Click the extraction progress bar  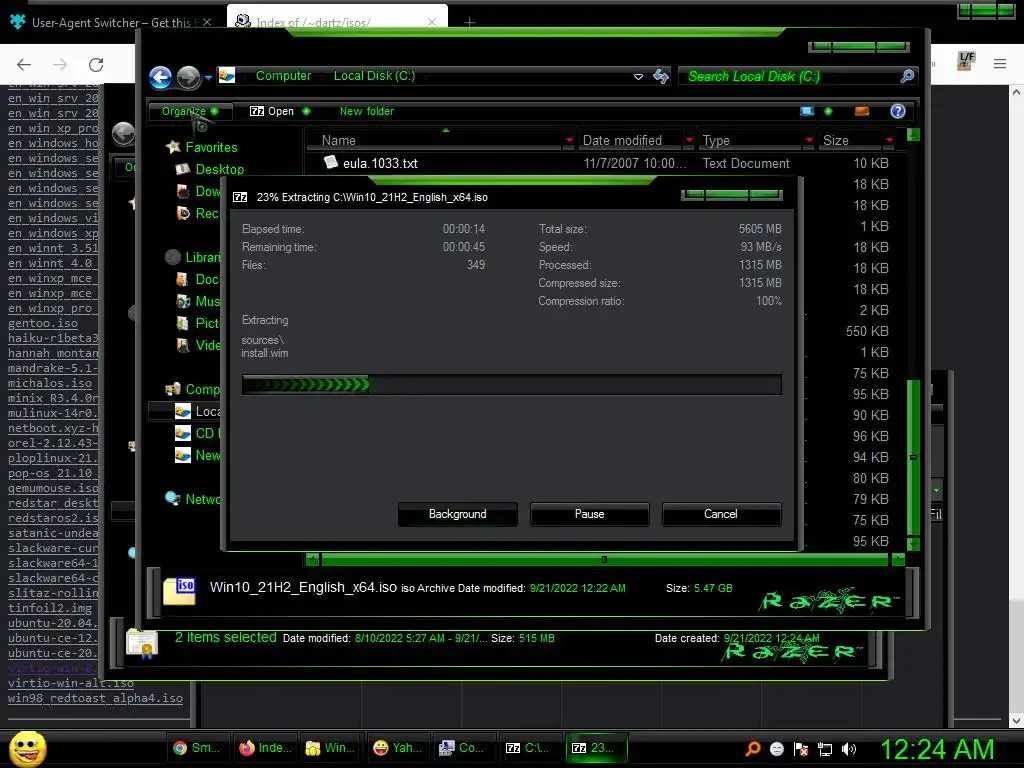click(x=511, y=385)
